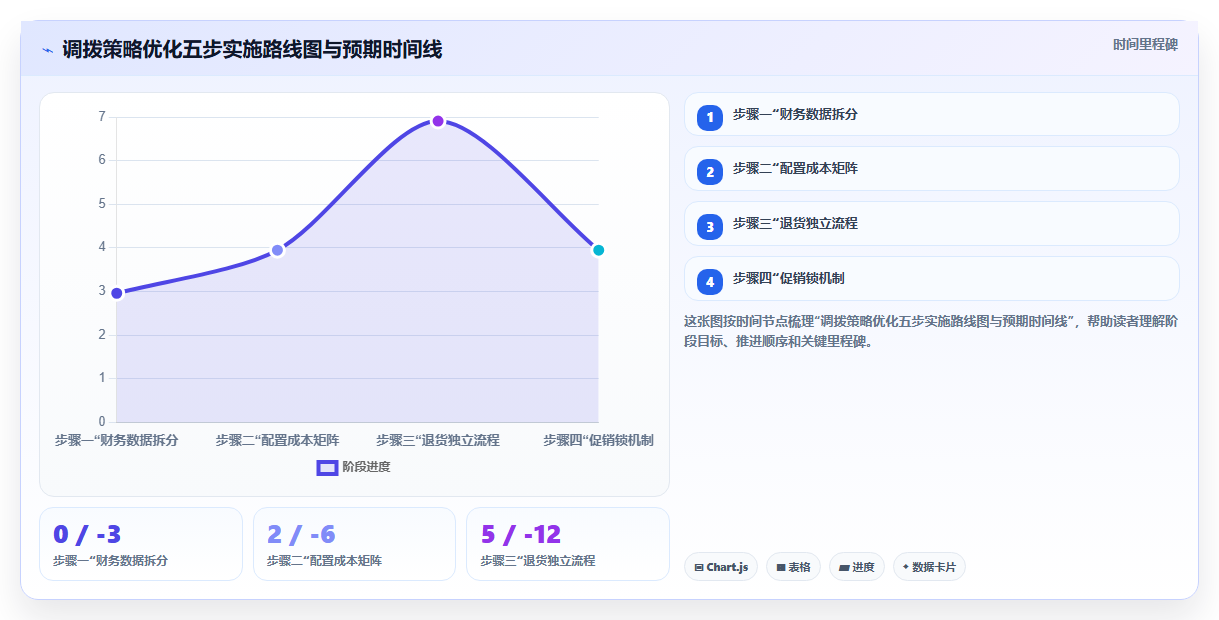Click the 5 / -12 data card
The image size is (1219, 620).
pyautogui.click(x=568, y=544)
